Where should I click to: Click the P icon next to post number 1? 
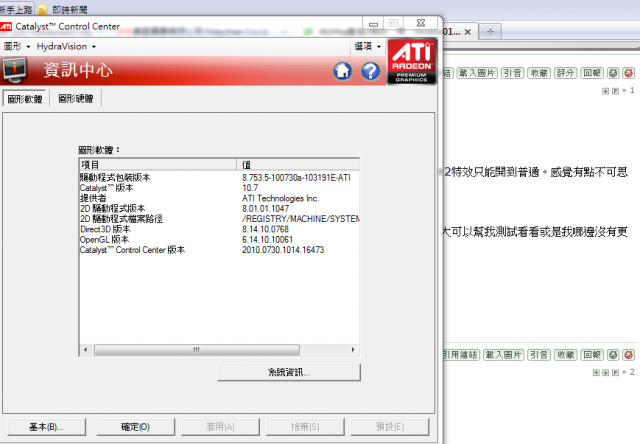(615, 91)
